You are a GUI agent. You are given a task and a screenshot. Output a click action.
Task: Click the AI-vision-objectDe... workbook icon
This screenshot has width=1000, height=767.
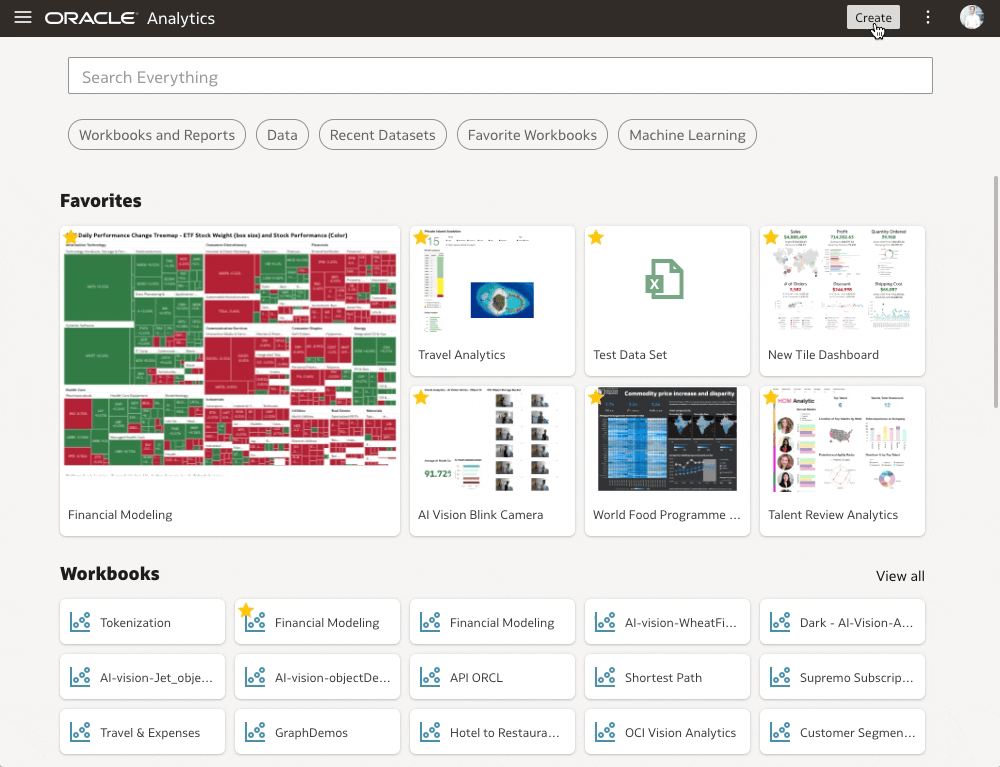[255, 676]
